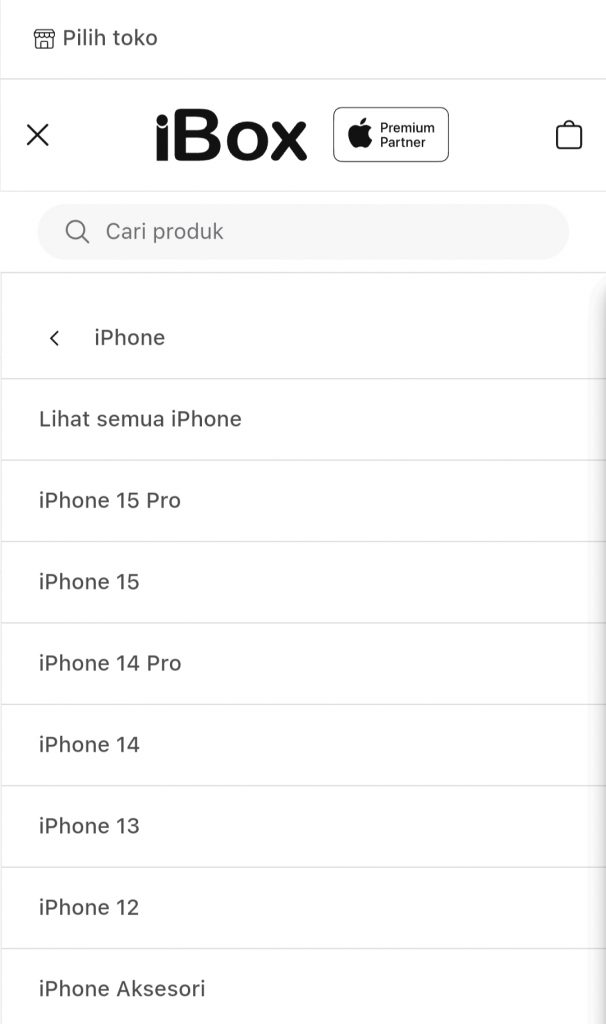
Task: Click the store icon beside Pilih toko
Action: [x=44, y=39]
